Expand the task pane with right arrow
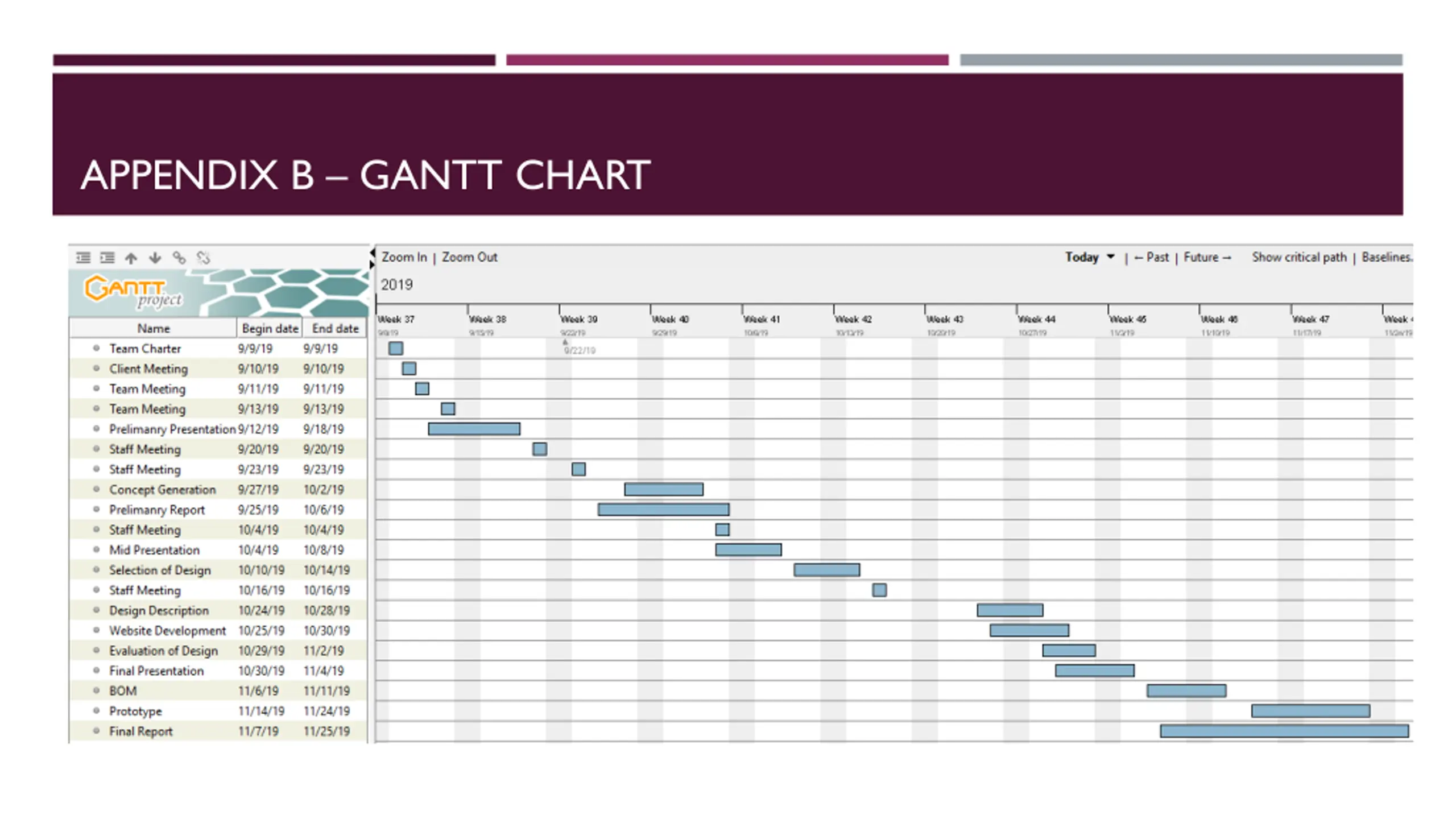Image resolution: width=1456 pixels, height=819 pixels. (373, 264)
